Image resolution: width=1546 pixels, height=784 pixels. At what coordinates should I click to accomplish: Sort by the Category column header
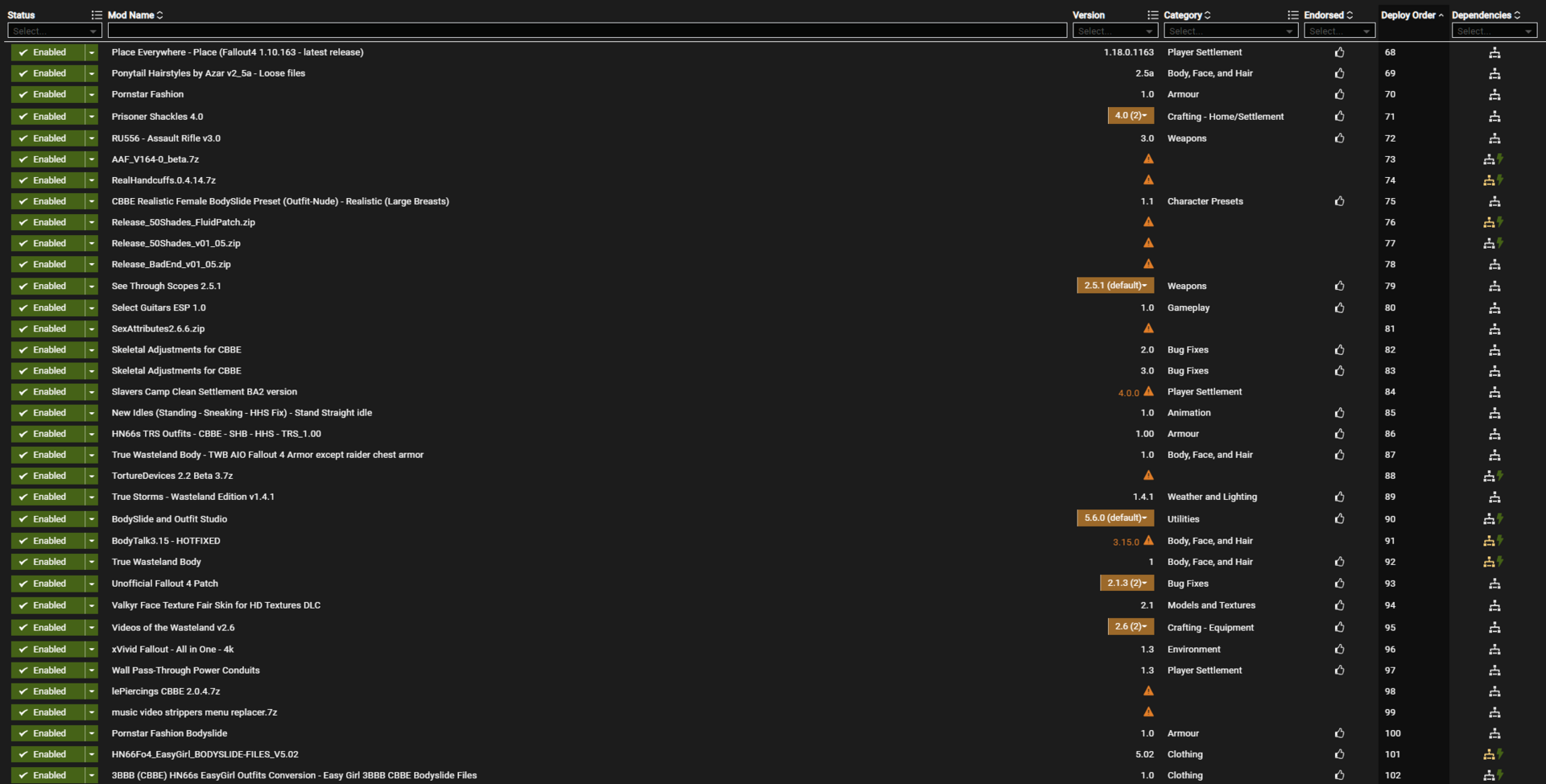(1187, 15)
